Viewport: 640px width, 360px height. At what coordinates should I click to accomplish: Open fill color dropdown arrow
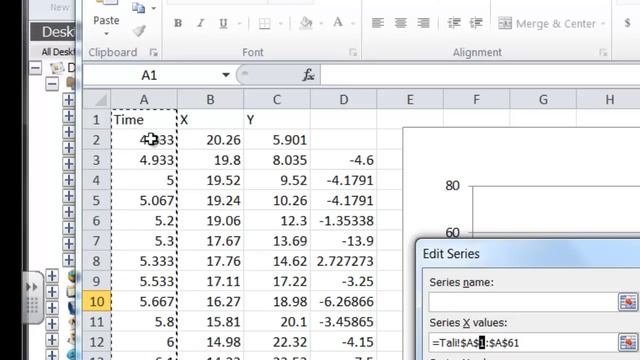(321, 24)
